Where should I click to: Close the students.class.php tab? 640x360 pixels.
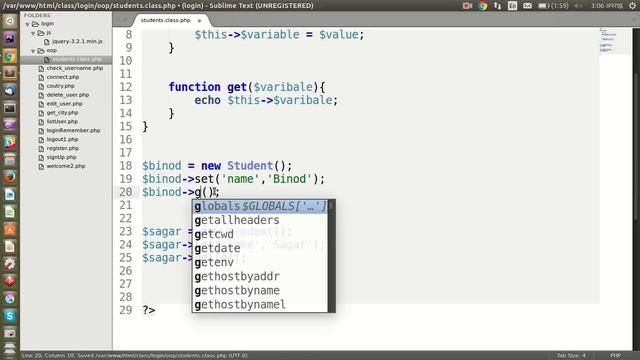[x=199, y=20]
